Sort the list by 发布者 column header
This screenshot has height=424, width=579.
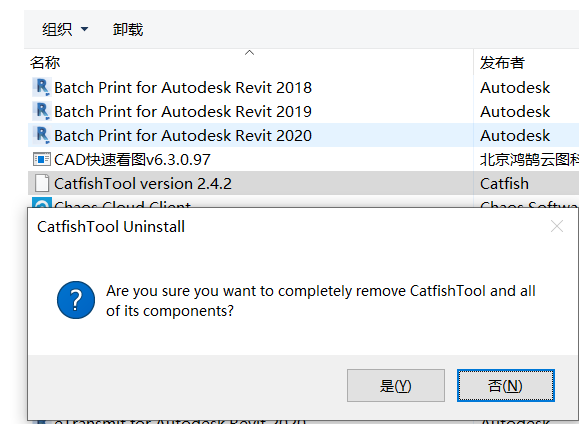click(x=502, y=62)
